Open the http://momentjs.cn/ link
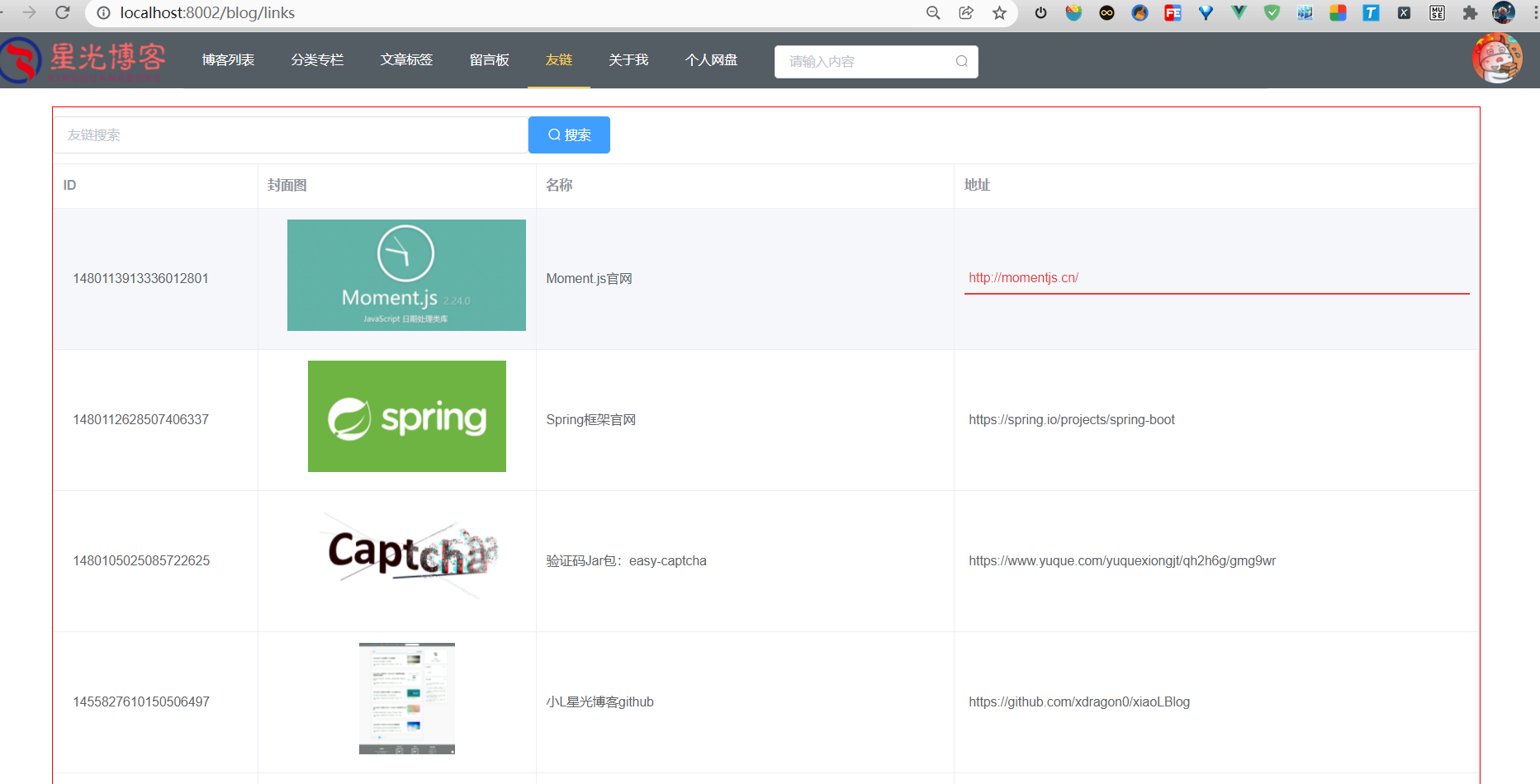Viewport: 1540px width, 784px height. point(1023,278)
